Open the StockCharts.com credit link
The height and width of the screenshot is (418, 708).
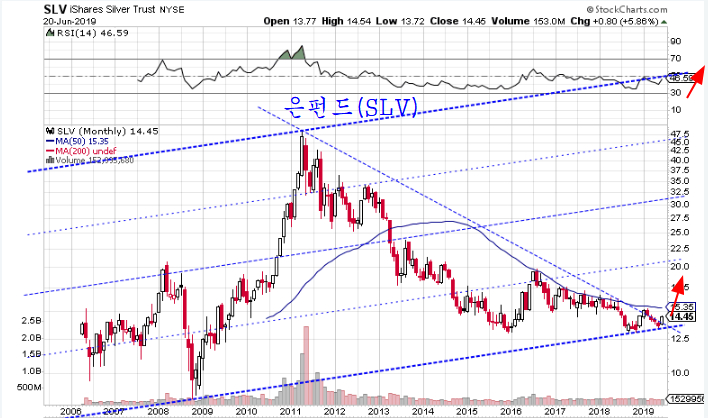pyautogui.click(x=627, y=9)
